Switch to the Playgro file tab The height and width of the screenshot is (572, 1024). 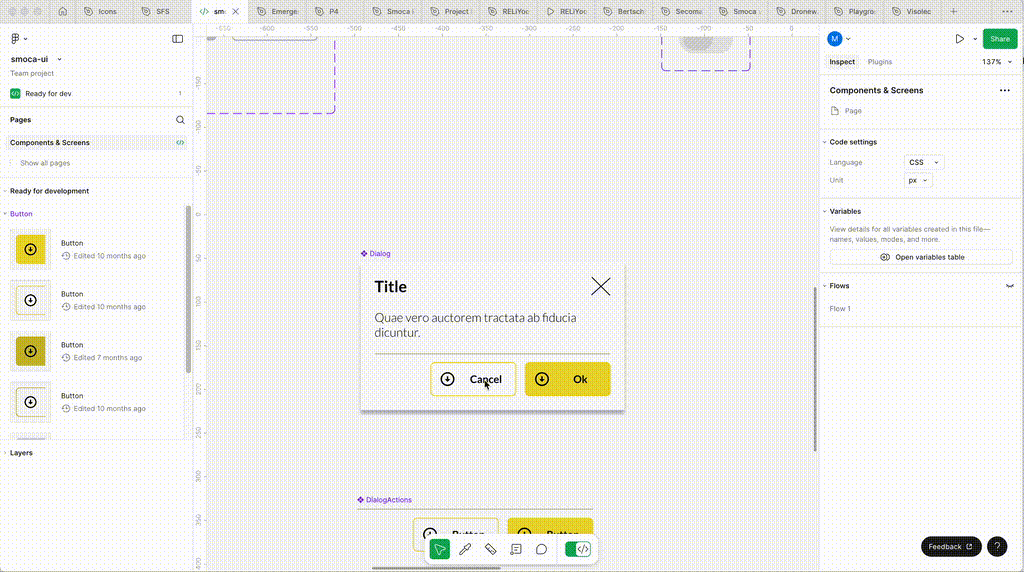pyautogui.click(x=854, y=11)
